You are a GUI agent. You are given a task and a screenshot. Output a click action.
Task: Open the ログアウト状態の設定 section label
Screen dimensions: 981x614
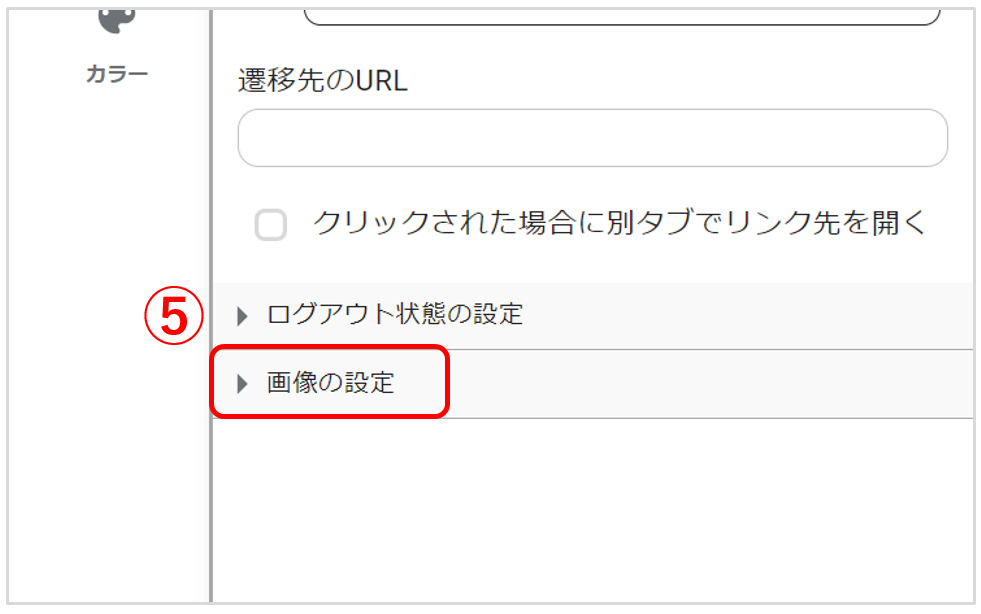[395, 314]
